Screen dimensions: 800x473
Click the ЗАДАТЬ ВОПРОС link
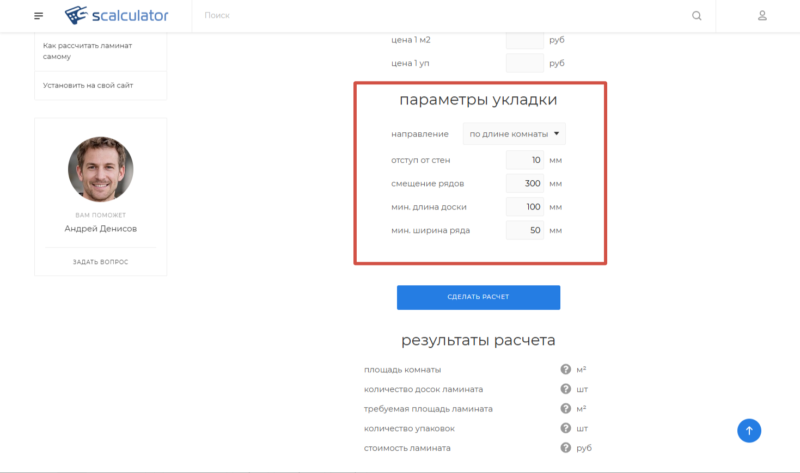101,262
